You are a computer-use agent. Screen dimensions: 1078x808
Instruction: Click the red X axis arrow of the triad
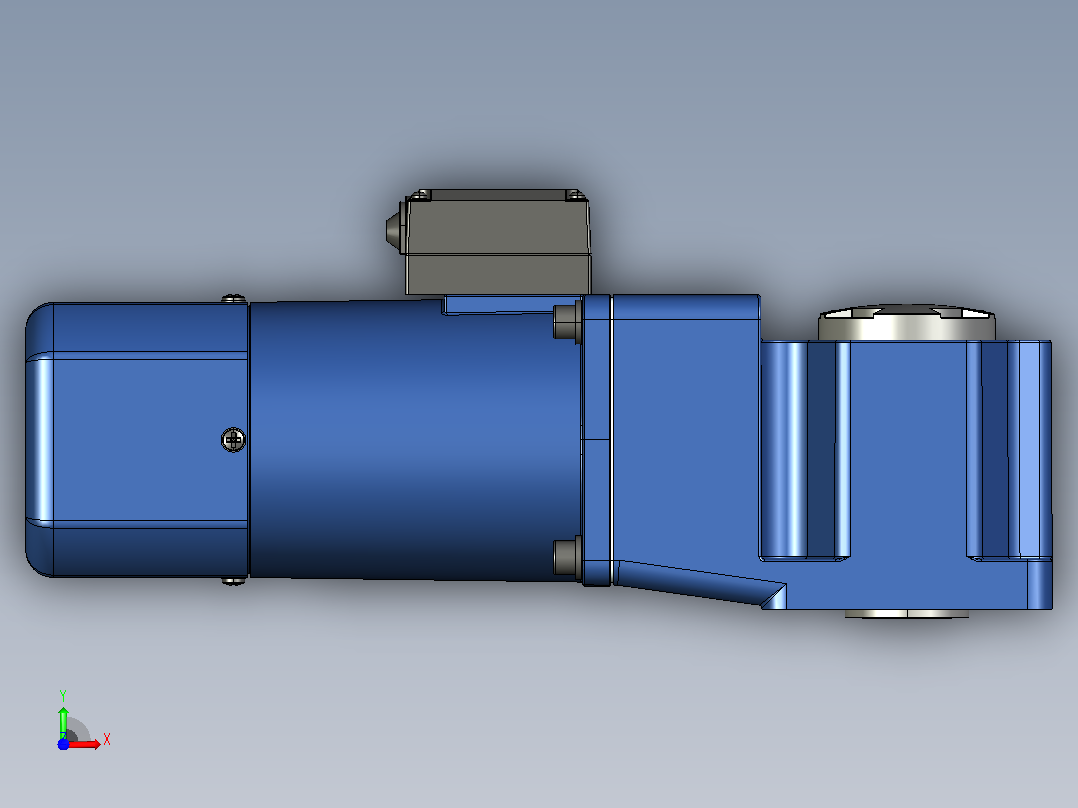(x=84, y=744)
